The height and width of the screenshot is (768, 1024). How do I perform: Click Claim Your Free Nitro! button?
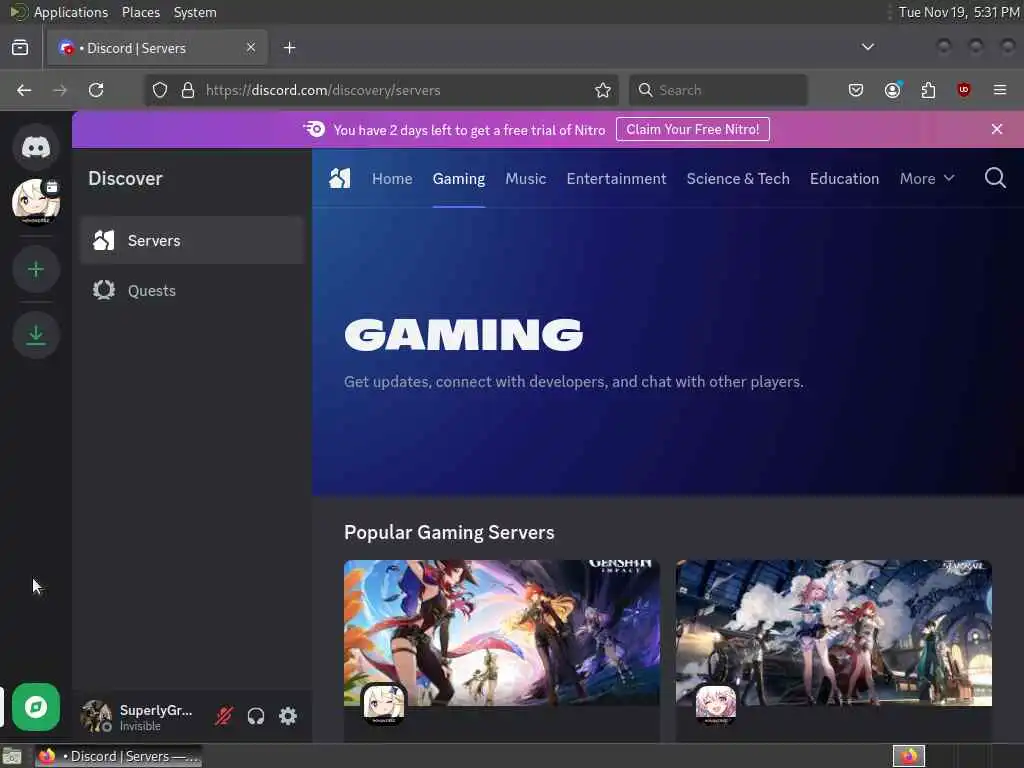692,129
